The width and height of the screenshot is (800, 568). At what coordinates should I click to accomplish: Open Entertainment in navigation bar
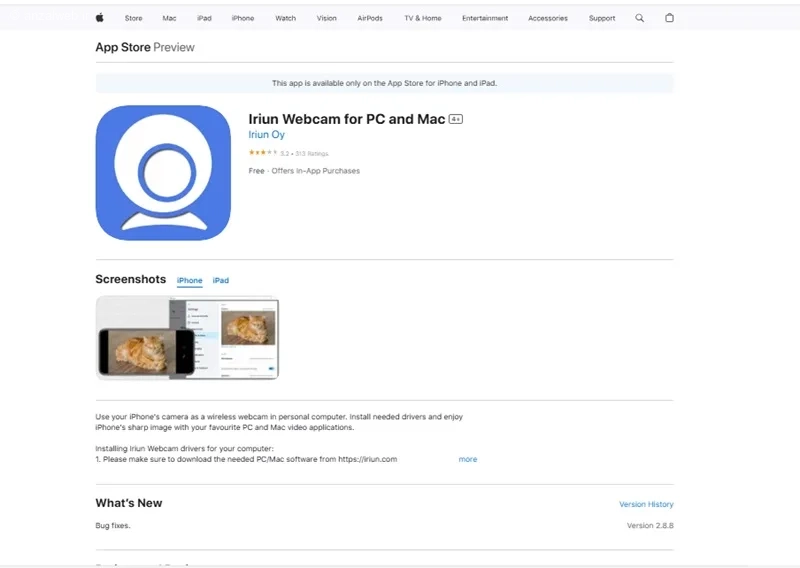point(485,18)
